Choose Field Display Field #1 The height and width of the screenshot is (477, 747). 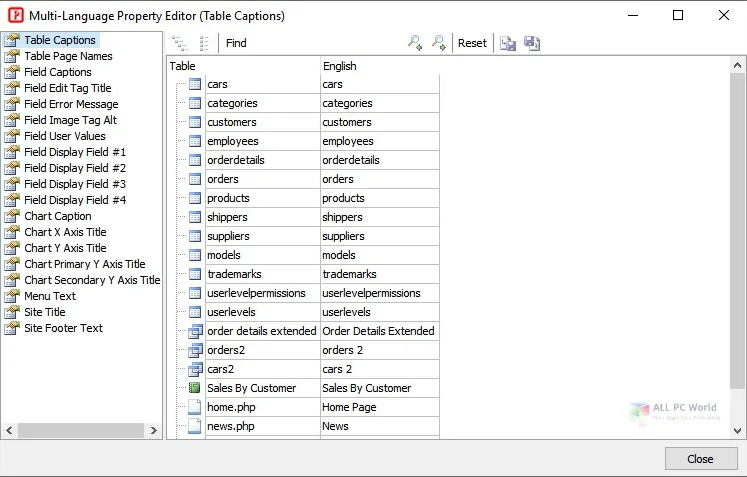(x=75, y=152)
